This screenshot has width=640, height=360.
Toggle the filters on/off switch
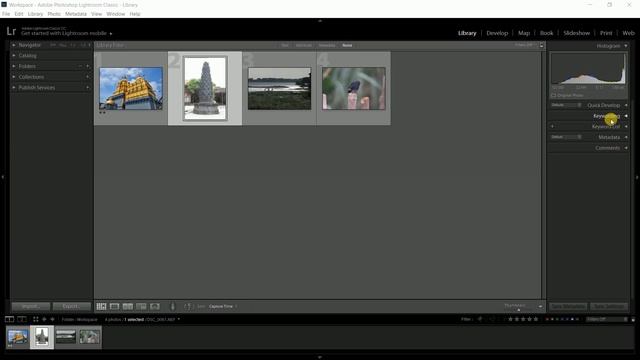[633, 320]
